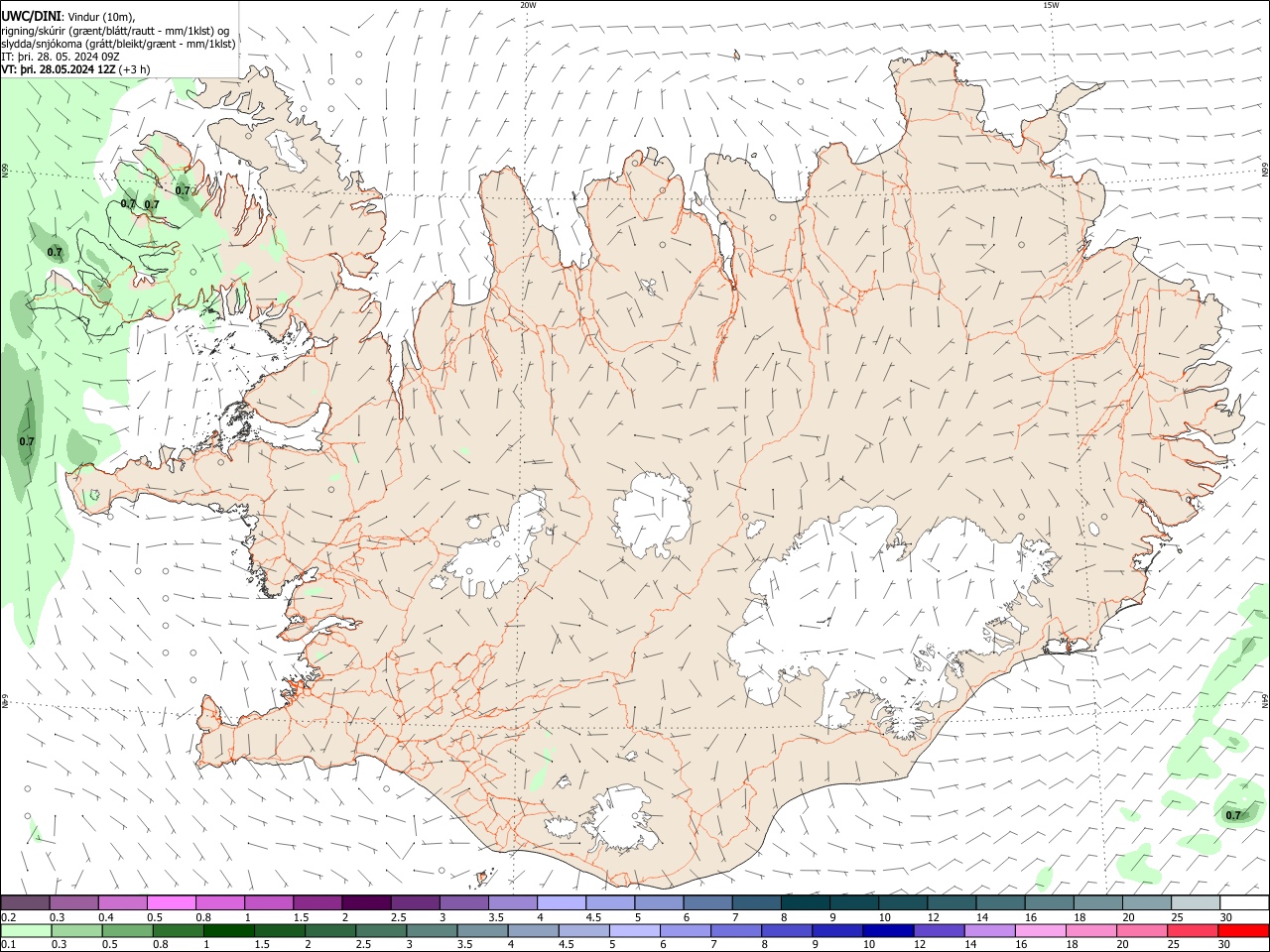Screen dimensions: 1270x952
Task: Pick the darkest purple swatch at 2 in the snow legend
Action: click(x=365, y=902)
